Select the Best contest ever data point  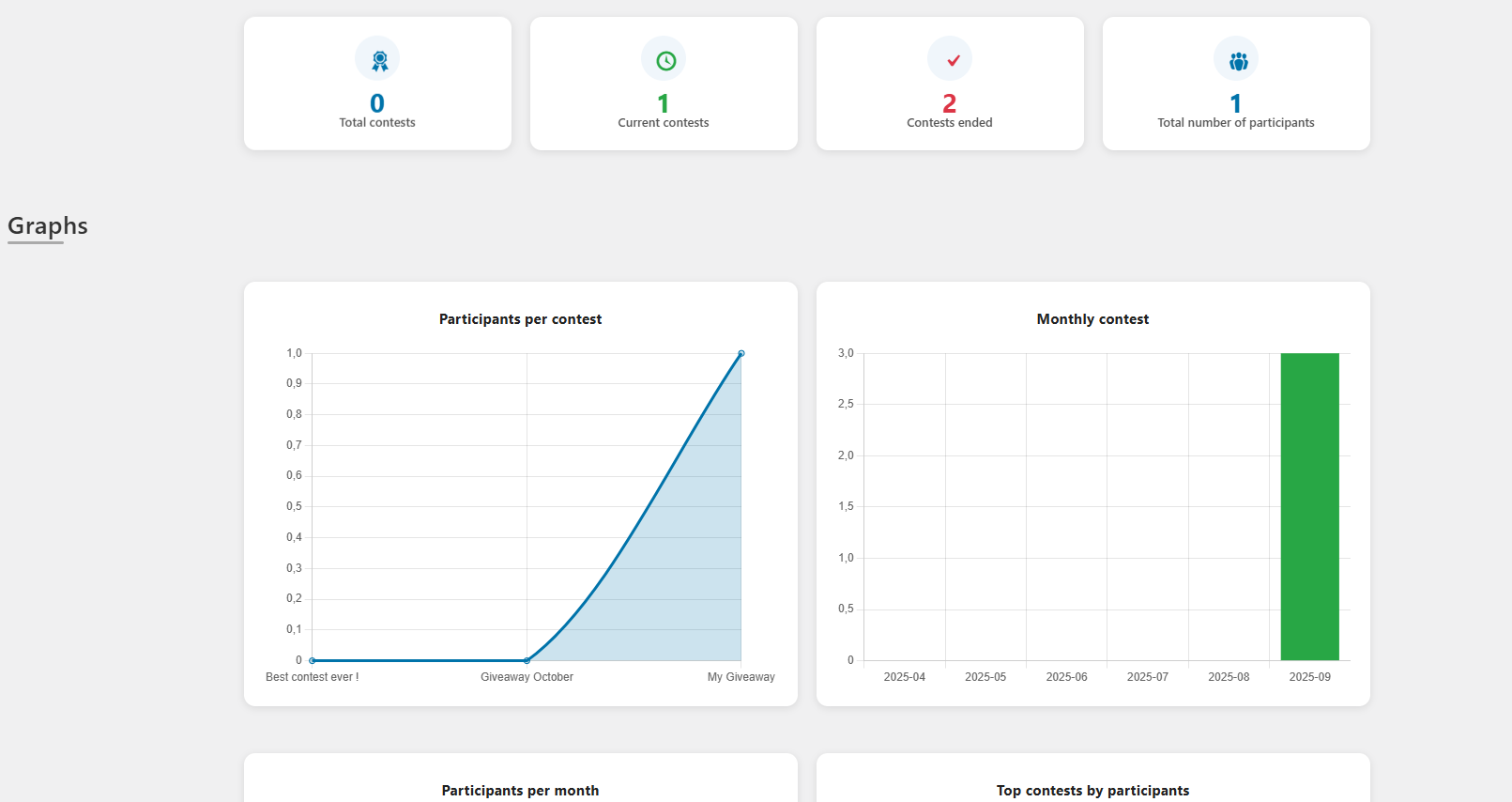click(313, 660)
